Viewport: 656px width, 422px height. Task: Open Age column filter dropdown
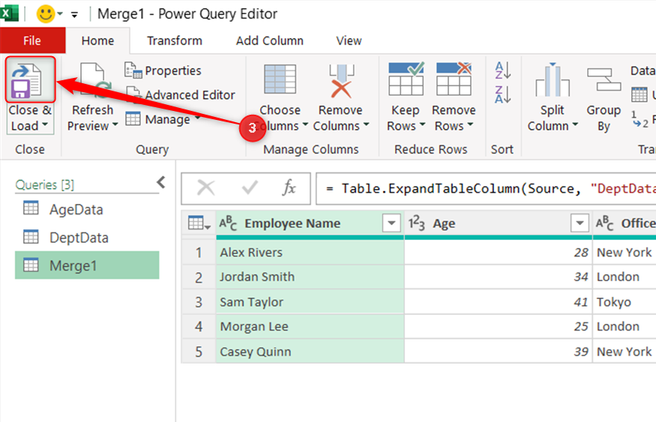click(580, 223)
